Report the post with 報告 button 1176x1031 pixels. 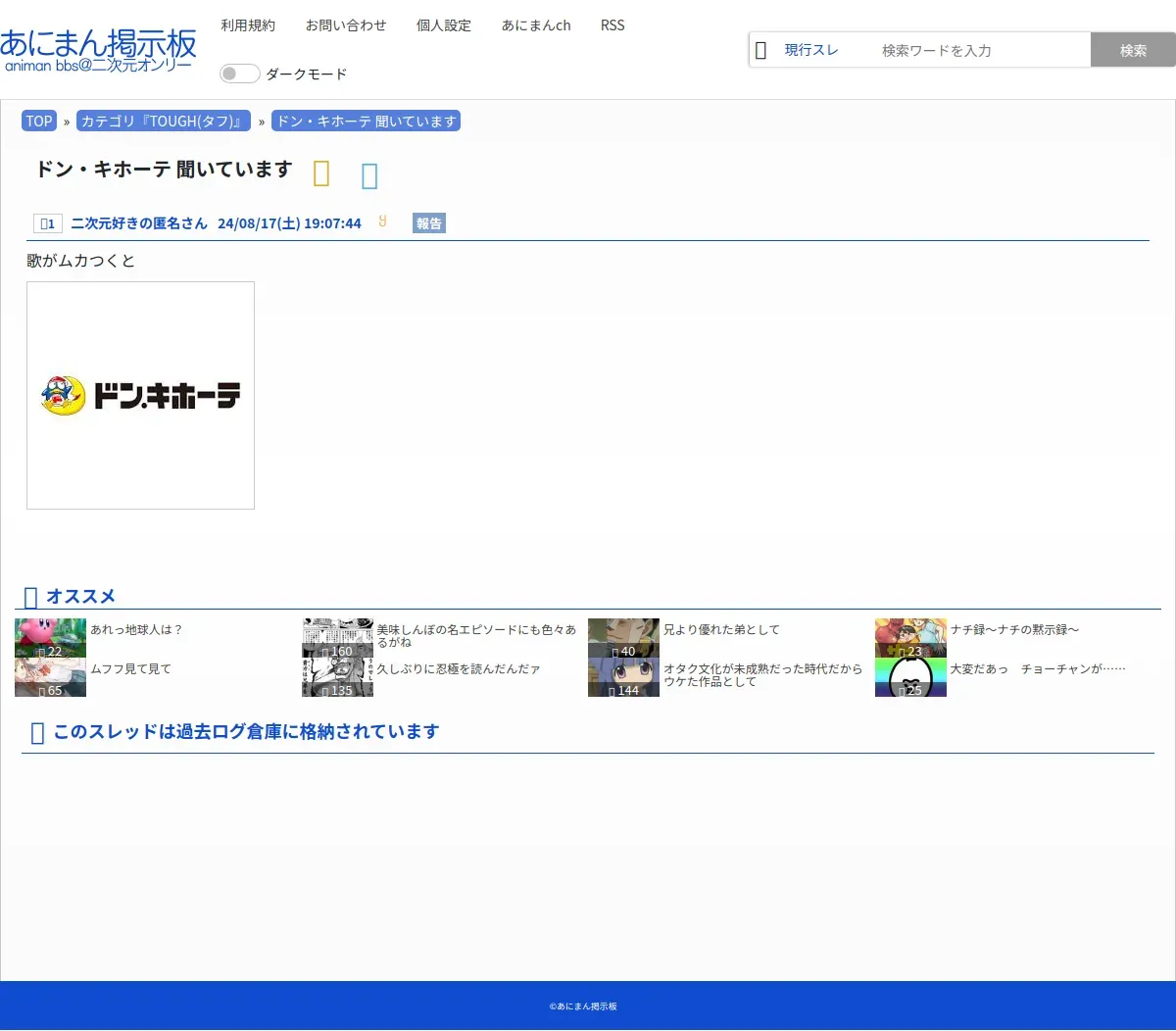coord(429,223)
